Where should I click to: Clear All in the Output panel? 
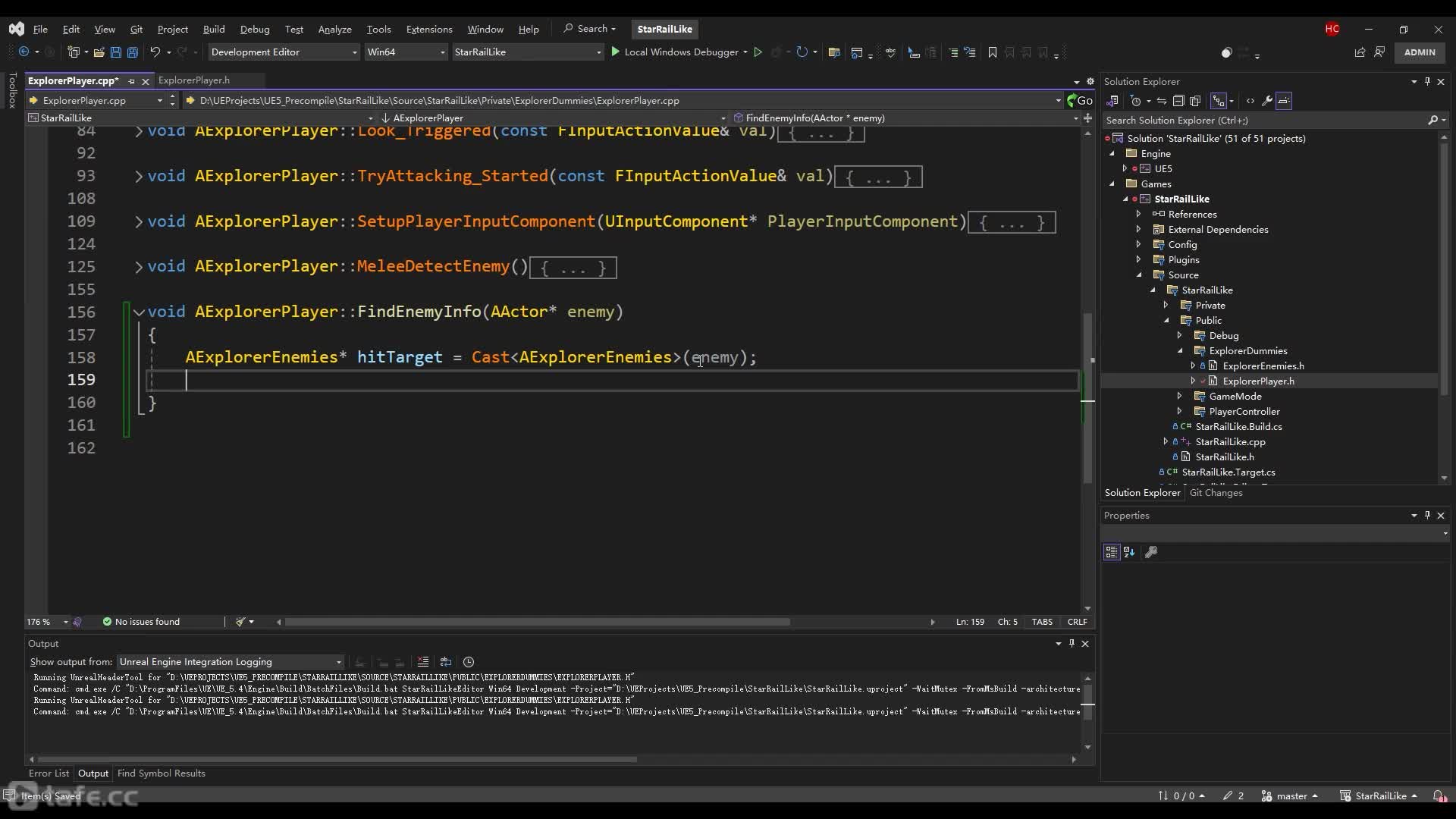point(423,662)
